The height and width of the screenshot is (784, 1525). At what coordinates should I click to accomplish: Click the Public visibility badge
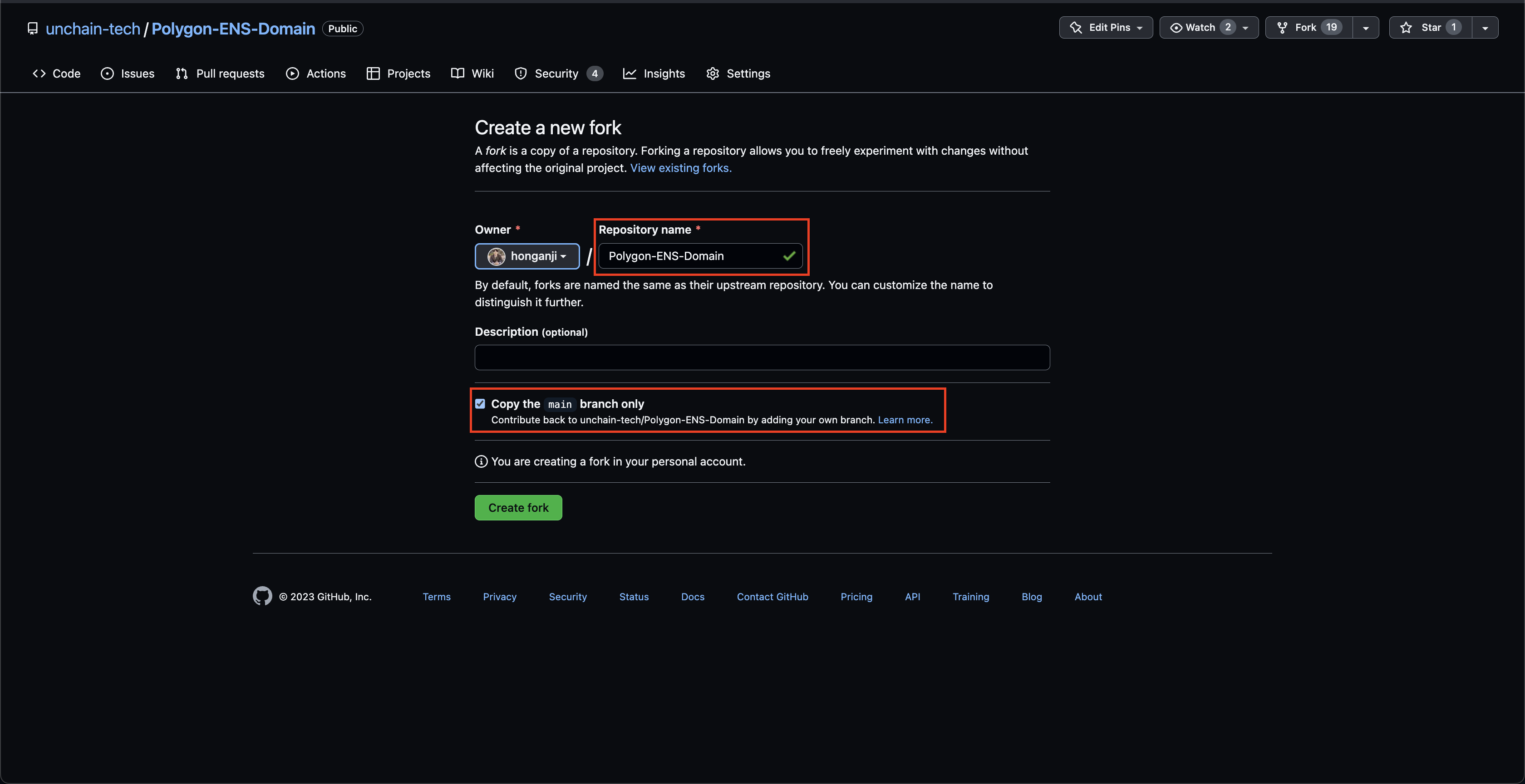point(343,29)
